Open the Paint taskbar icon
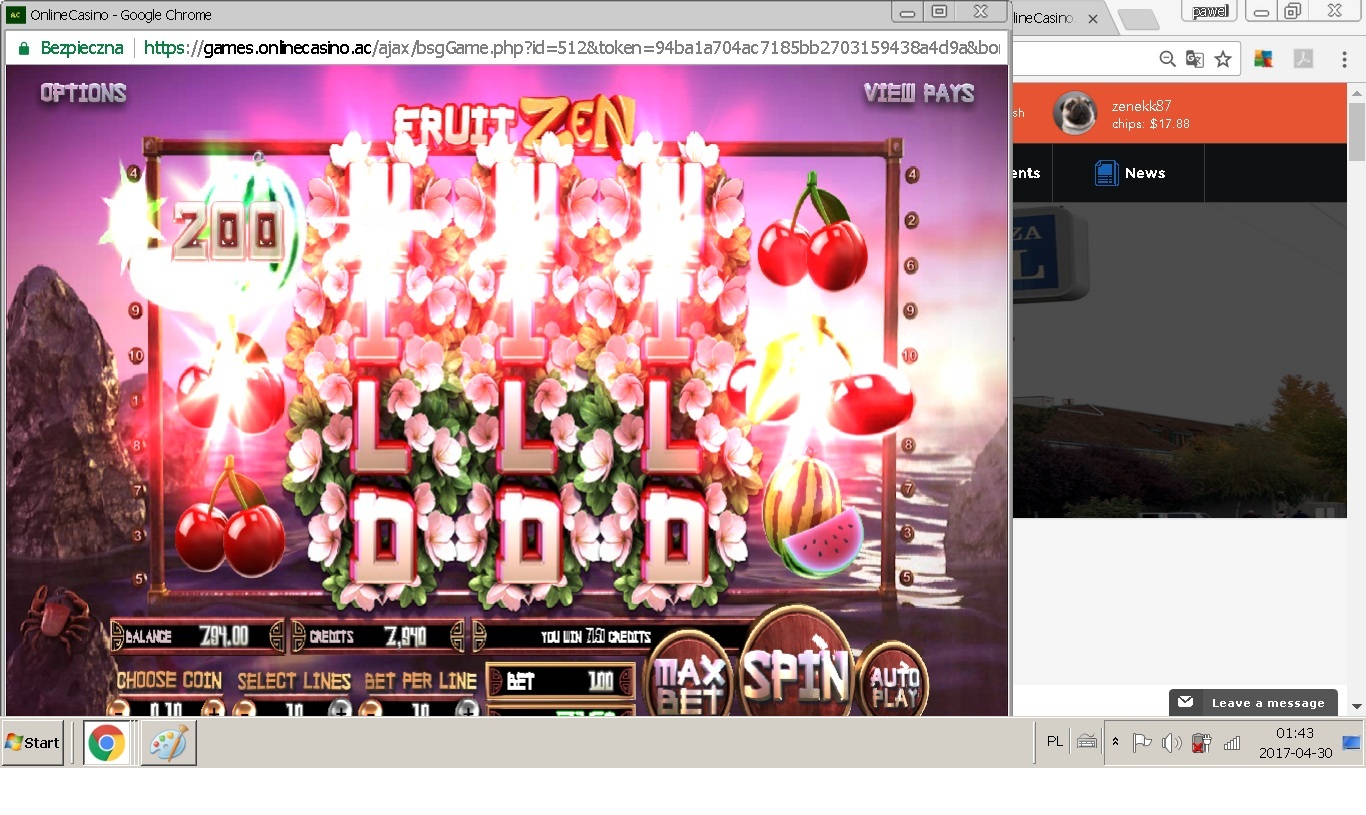 point(168,743)
